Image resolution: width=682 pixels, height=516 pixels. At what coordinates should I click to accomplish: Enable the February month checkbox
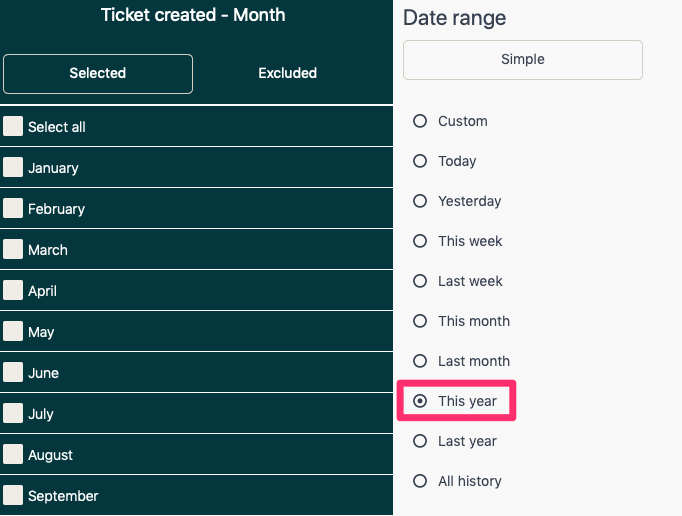(13, 208)
